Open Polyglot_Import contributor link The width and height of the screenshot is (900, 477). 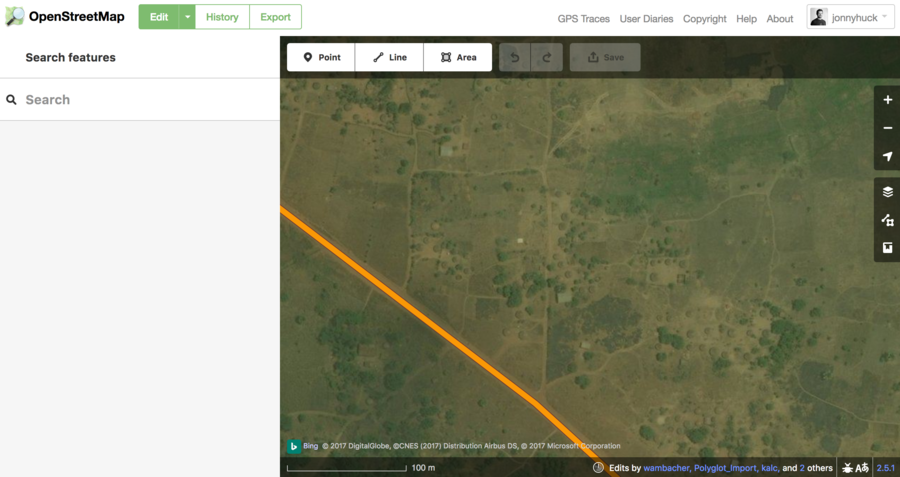(x=725, y=468)
